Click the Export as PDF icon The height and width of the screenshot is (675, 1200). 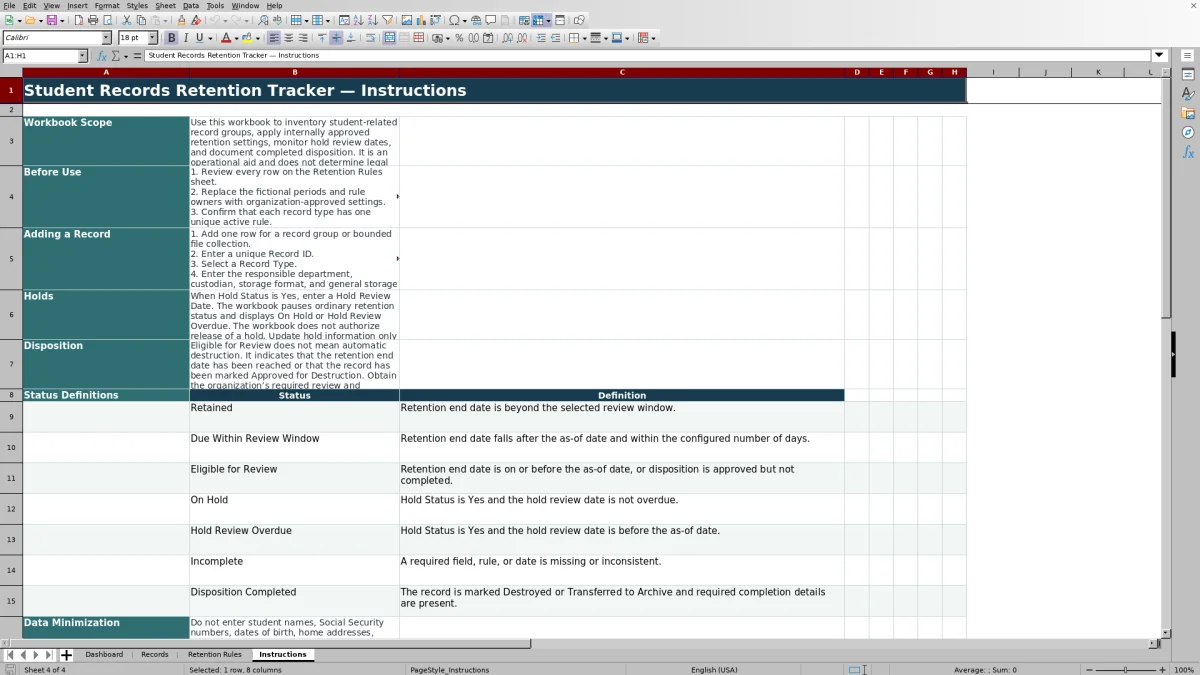pos(79,20)
